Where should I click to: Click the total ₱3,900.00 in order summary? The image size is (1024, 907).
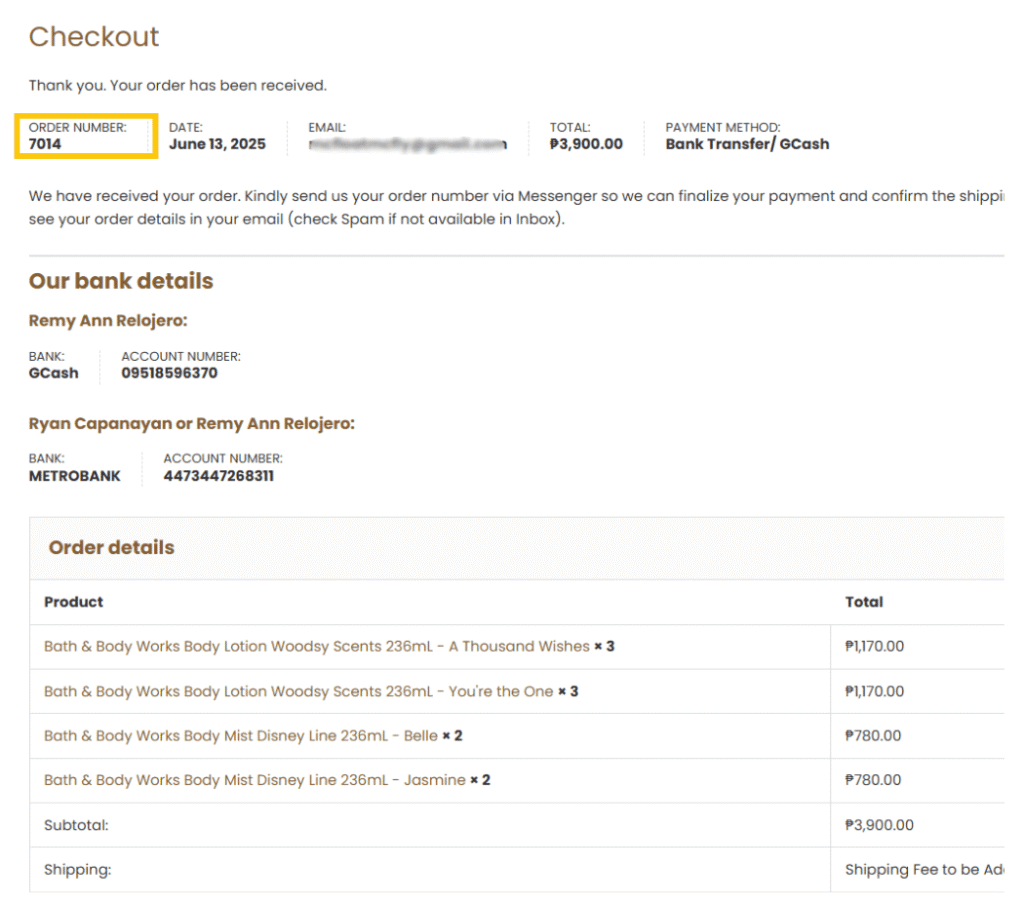click(586, 144)
